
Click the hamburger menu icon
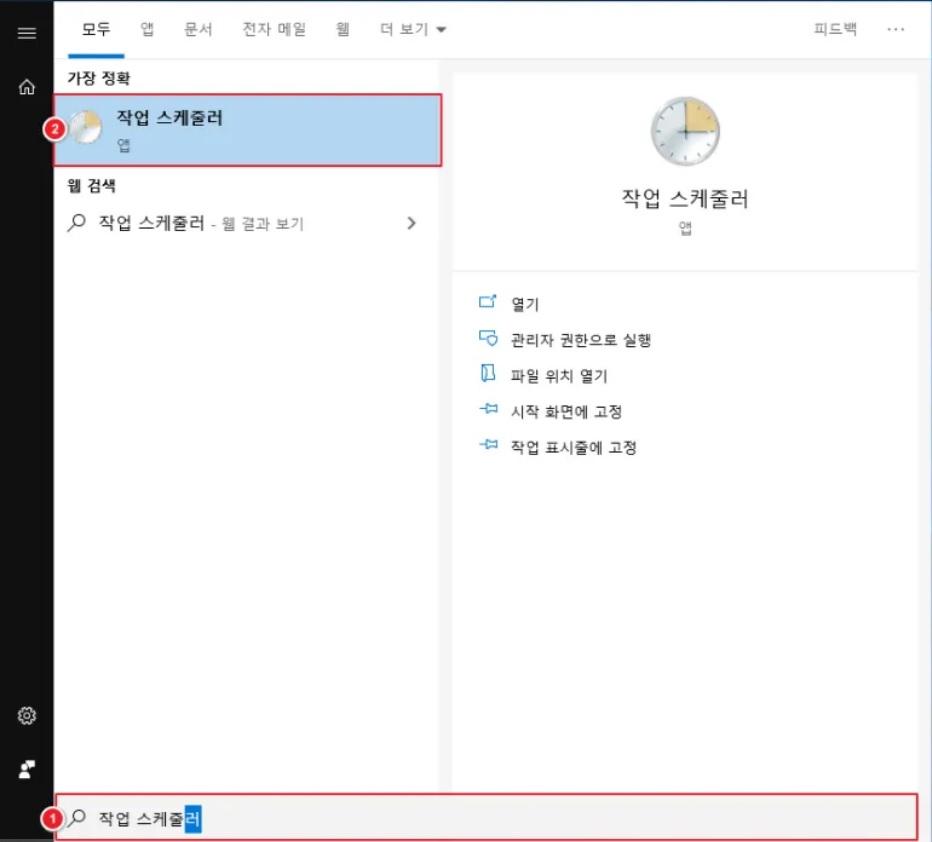26,31
